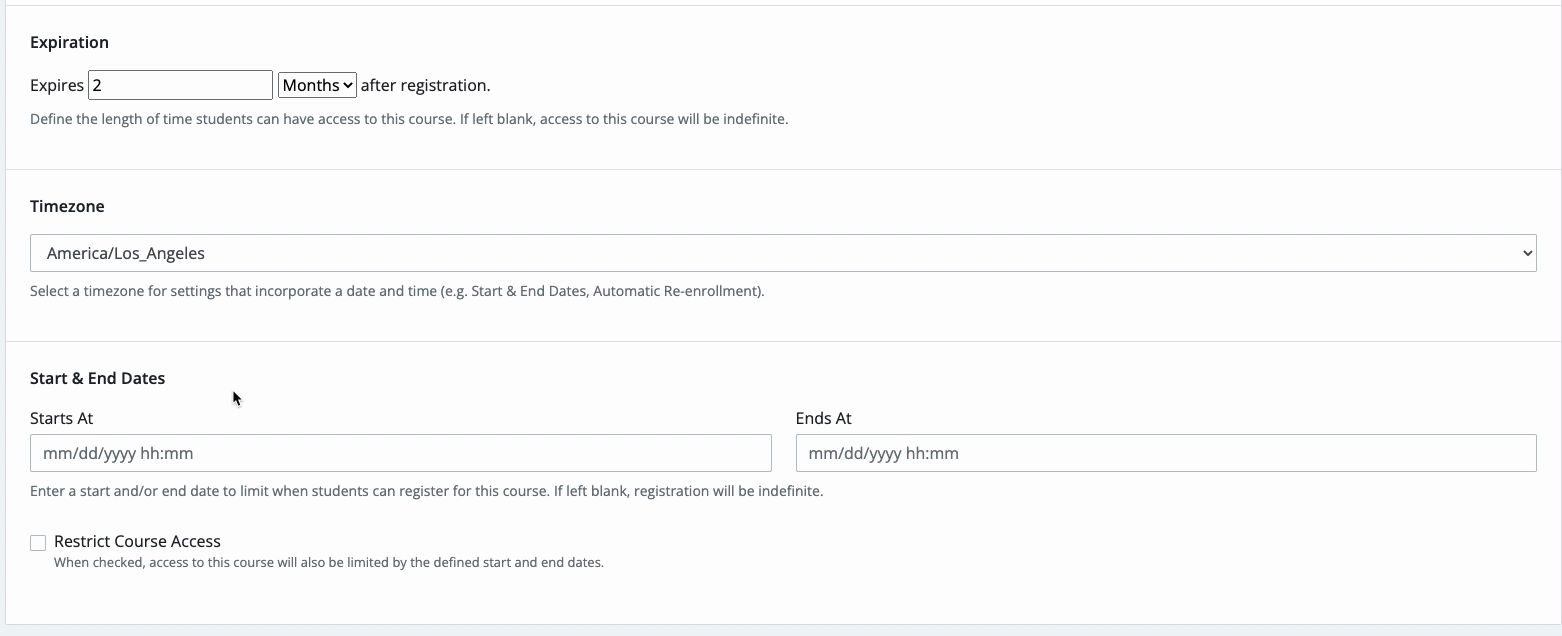Open the America/Los_Angeles timezone dropdown
Viewport: 1562px width, 636px height.
point(782,253)
